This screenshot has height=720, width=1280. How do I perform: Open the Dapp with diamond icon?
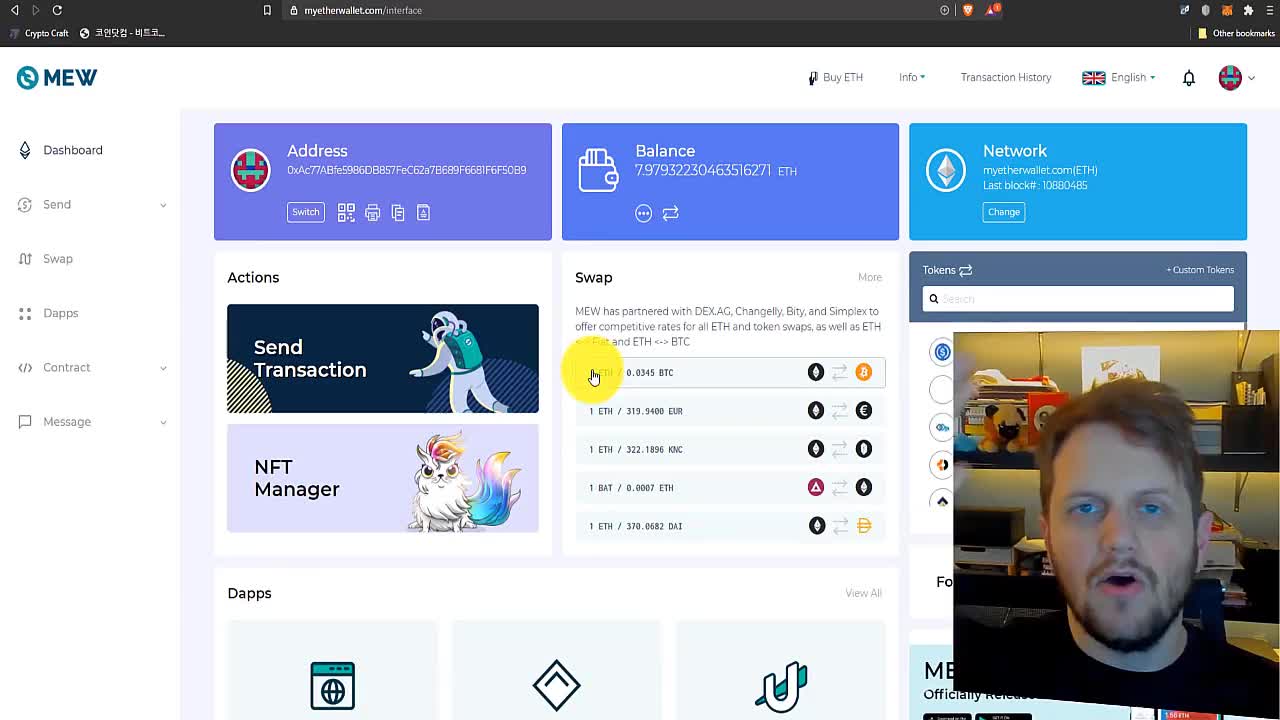pyautogui.click(x=556, y=685)
